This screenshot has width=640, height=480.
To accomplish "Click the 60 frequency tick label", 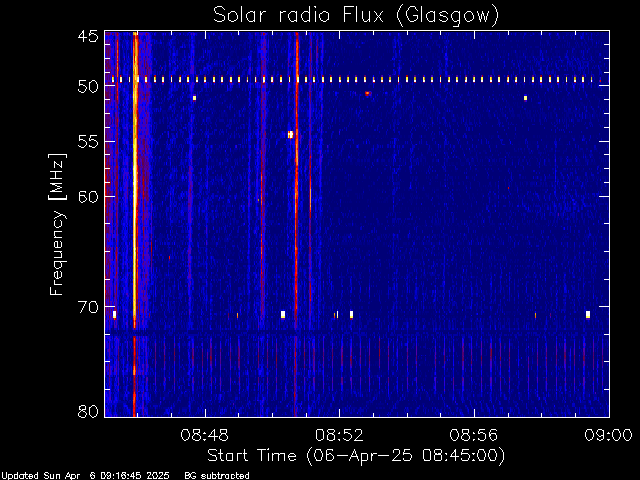I will pyautogui.click(x=88, y=196).
